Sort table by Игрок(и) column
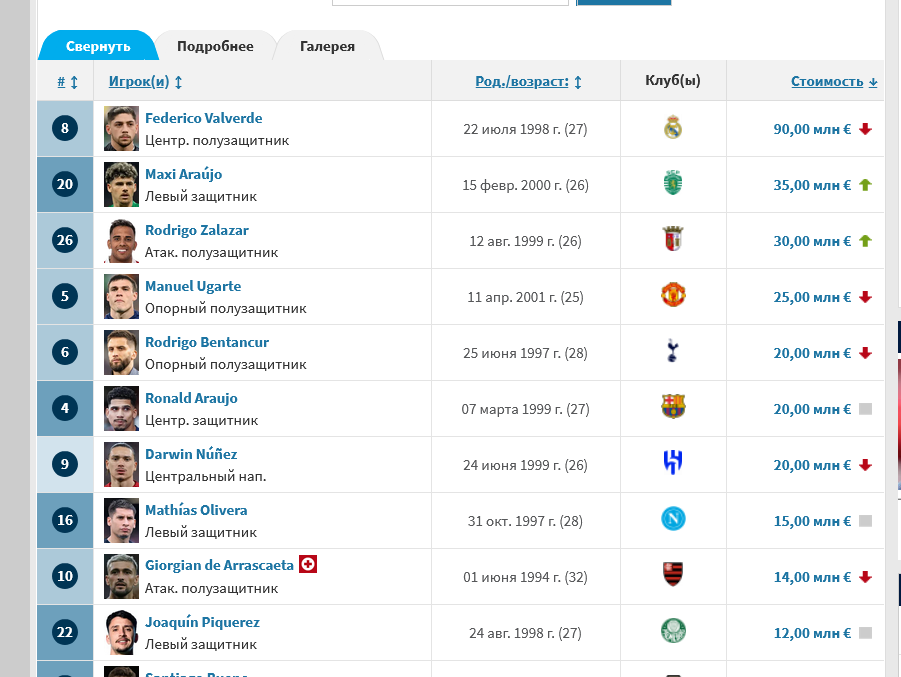The height and width of the screenshot is (677, 901). point(145,82)
